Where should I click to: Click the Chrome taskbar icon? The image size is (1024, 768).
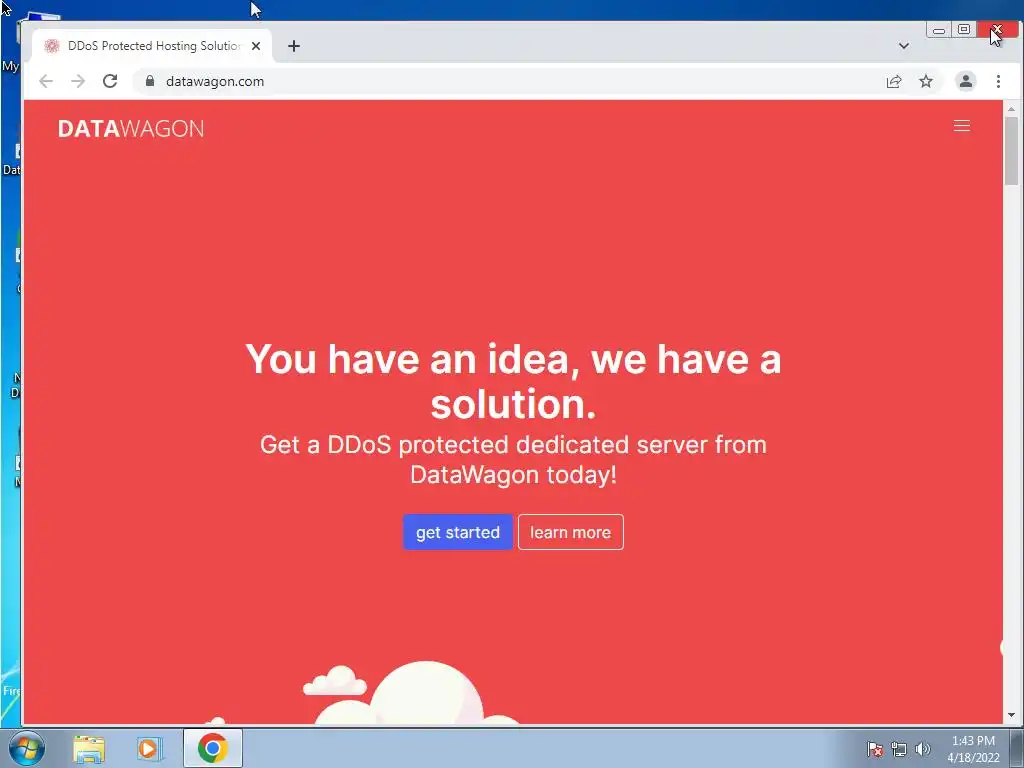click(212, 748)
